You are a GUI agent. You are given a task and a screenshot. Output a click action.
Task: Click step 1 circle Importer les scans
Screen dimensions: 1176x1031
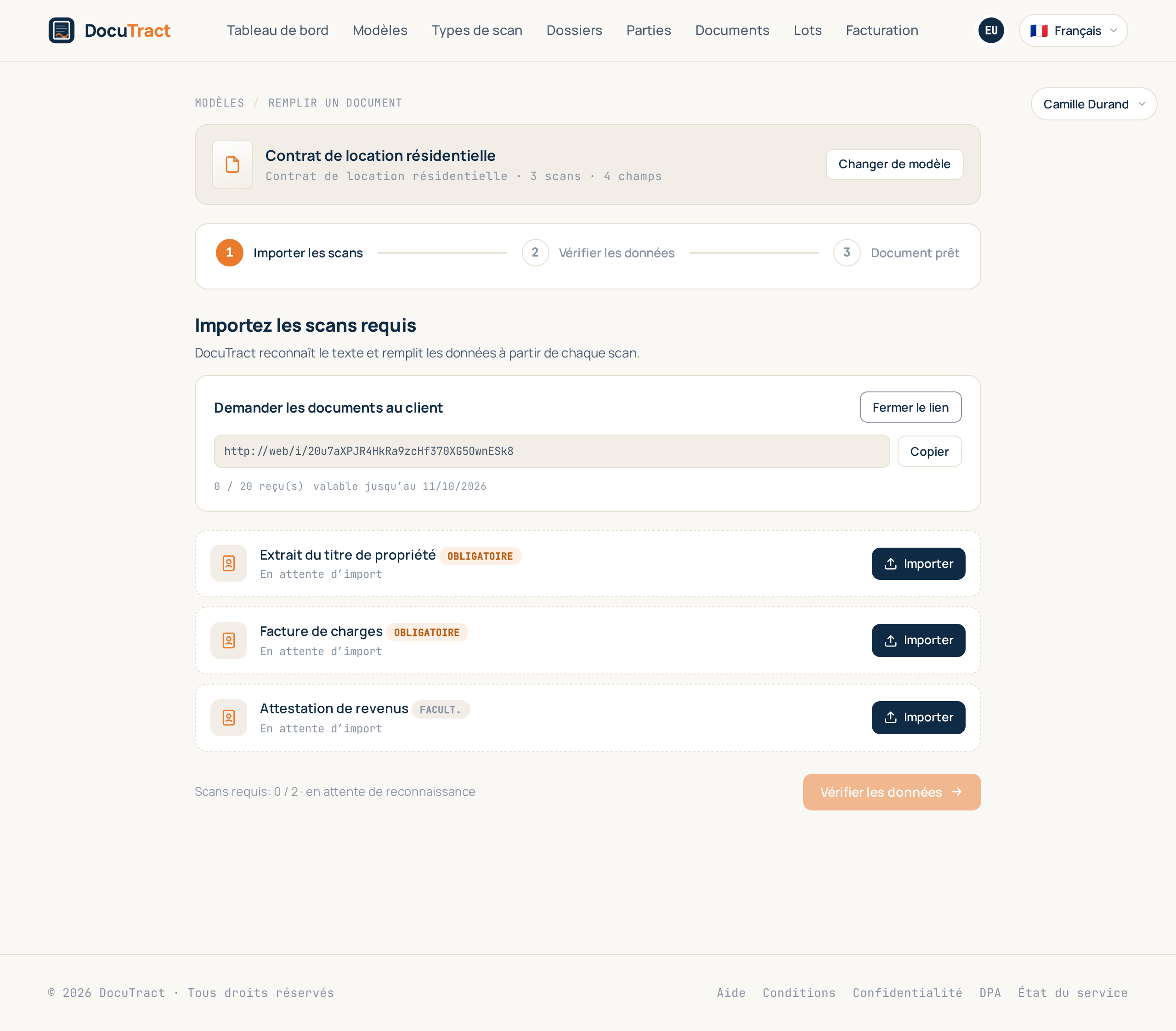[230, 253]
